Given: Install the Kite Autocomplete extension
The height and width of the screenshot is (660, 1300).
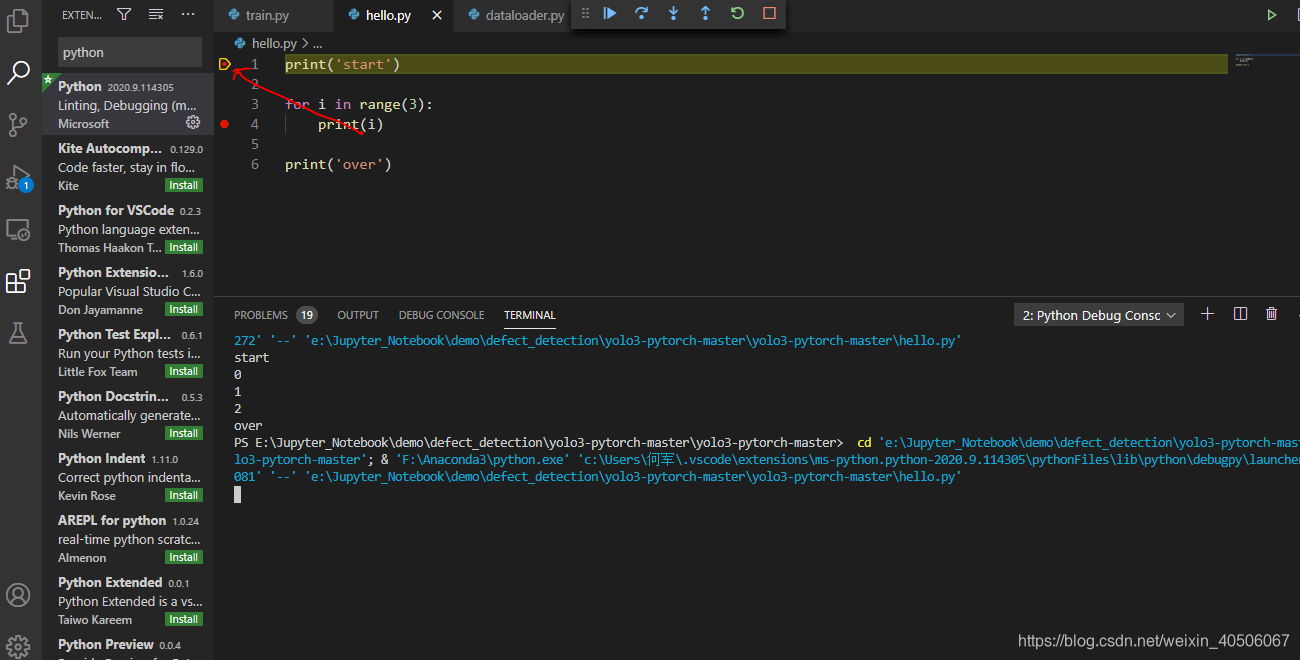Looking at the screenshot, I should pyautogui.click(x=184, y=185).
